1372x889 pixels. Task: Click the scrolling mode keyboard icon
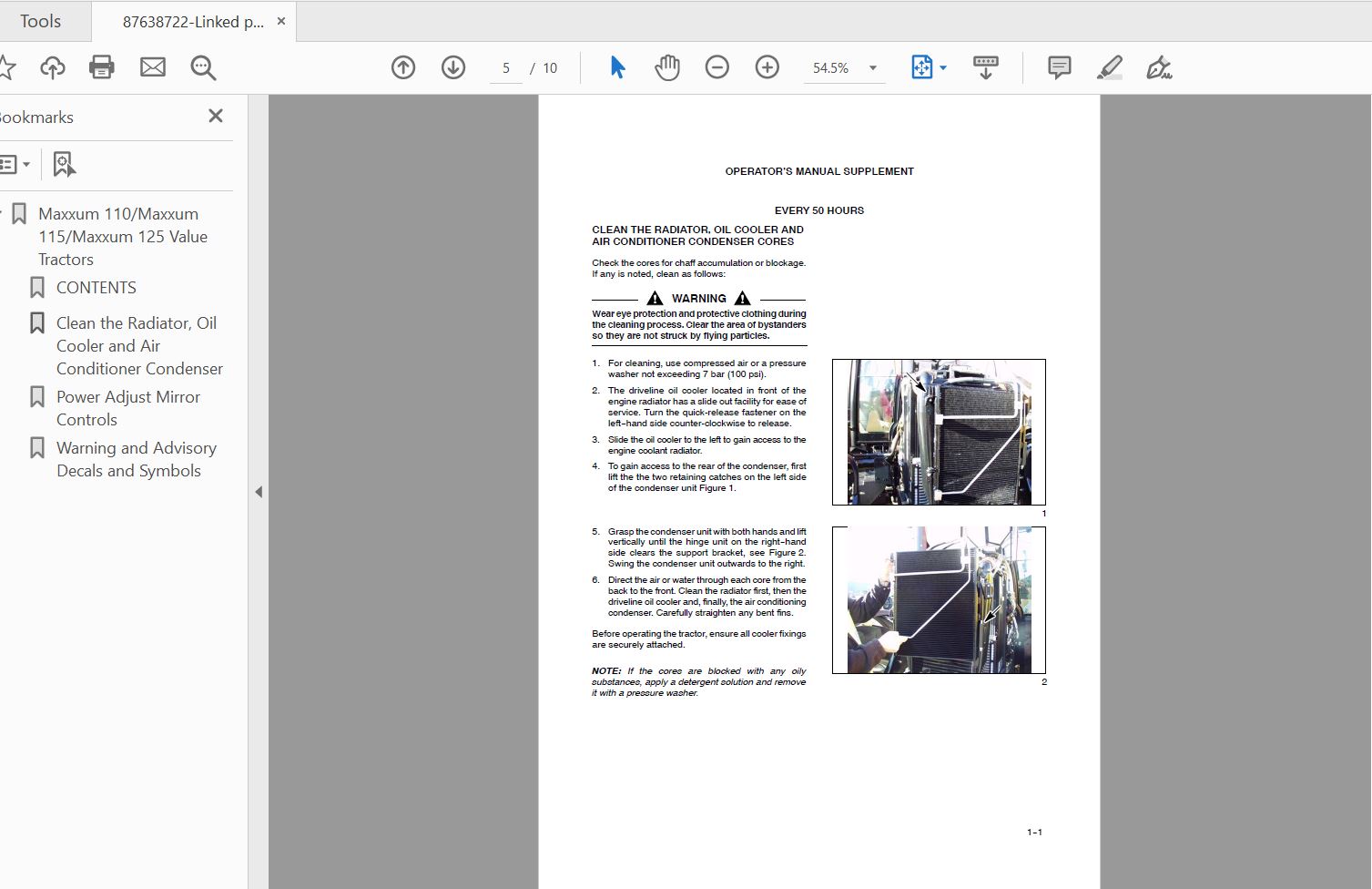(x=986, y=67)
